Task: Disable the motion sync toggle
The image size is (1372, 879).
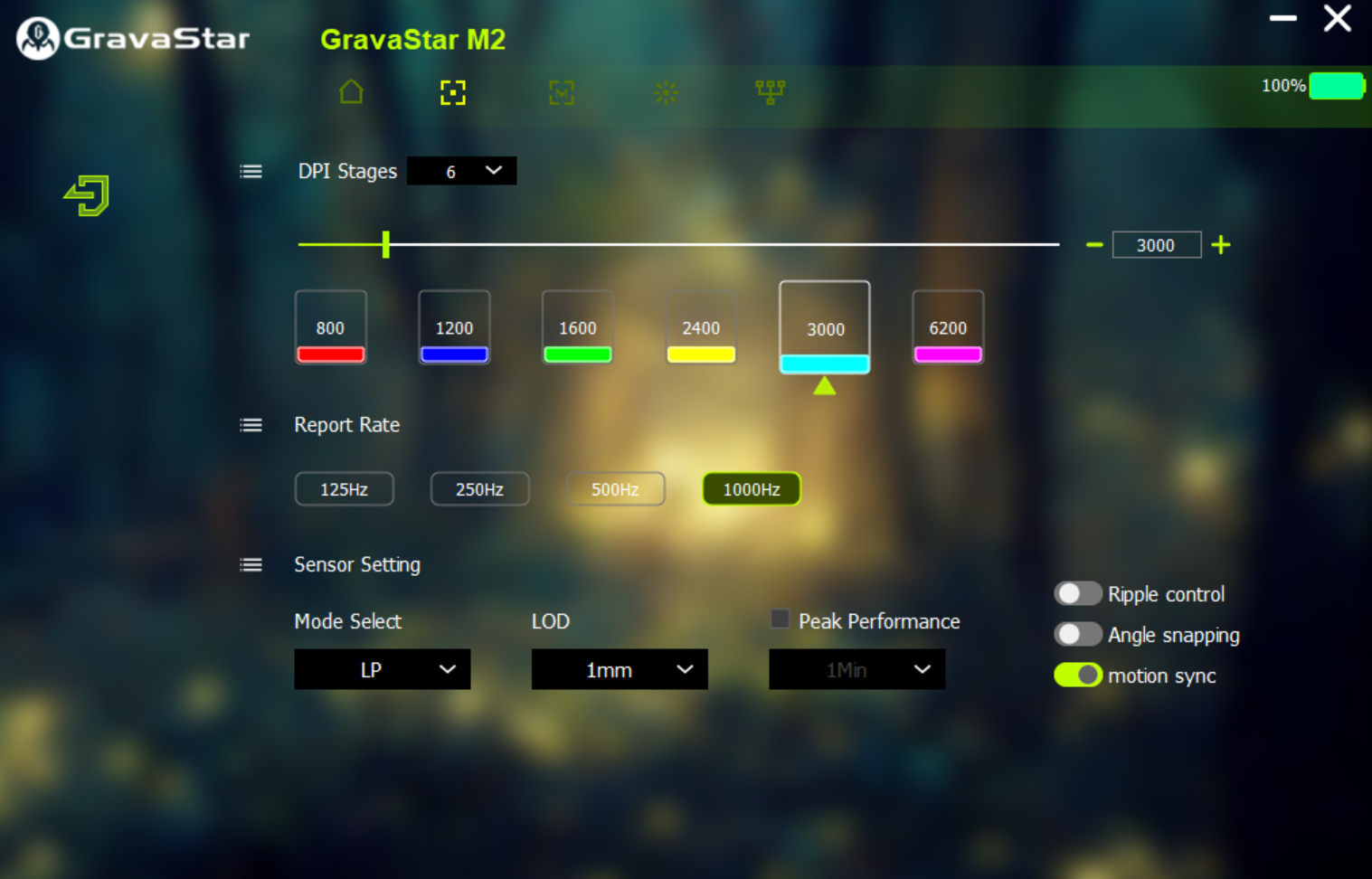Action: point(1077,675)
